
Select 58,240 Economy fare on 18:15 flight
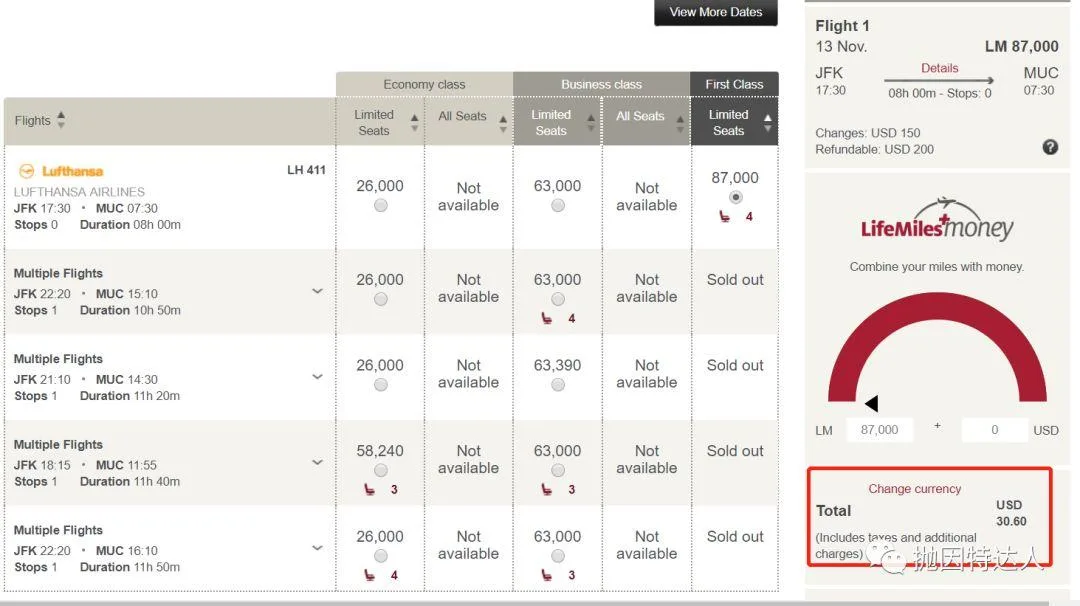(x=380, y=470)
